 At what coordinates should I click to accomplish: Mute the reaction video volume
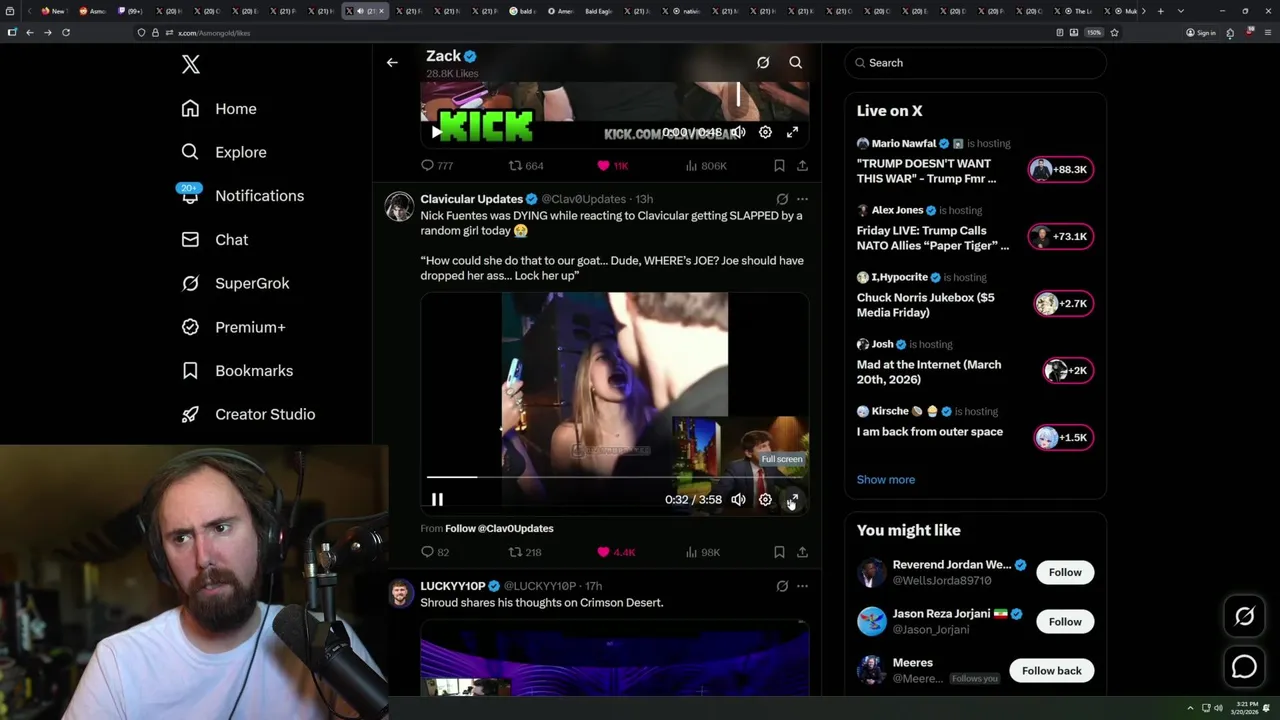[738, 499]
